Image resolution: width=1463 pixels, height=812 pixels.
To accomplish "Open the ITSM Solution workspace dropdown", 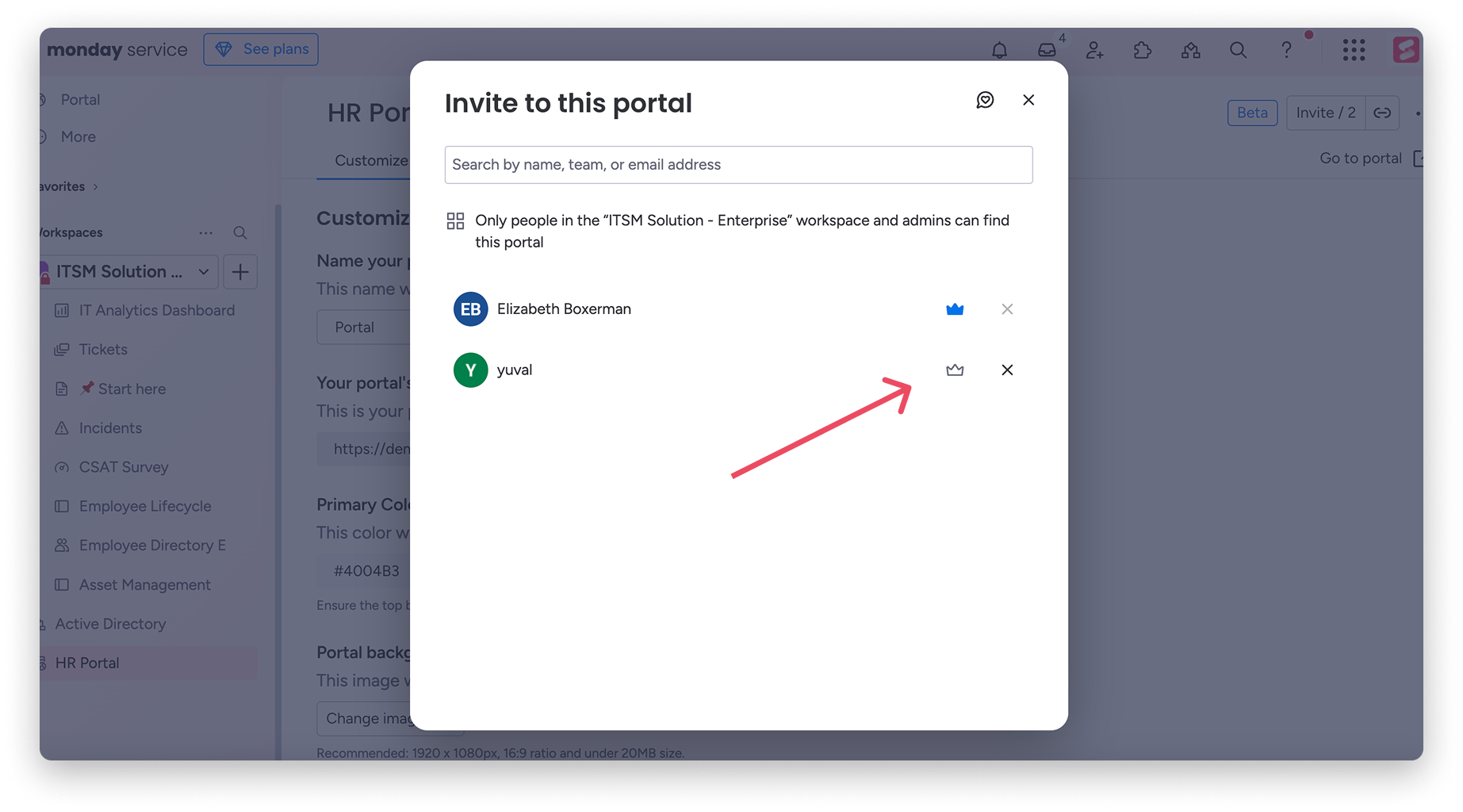I will (129, 272).
